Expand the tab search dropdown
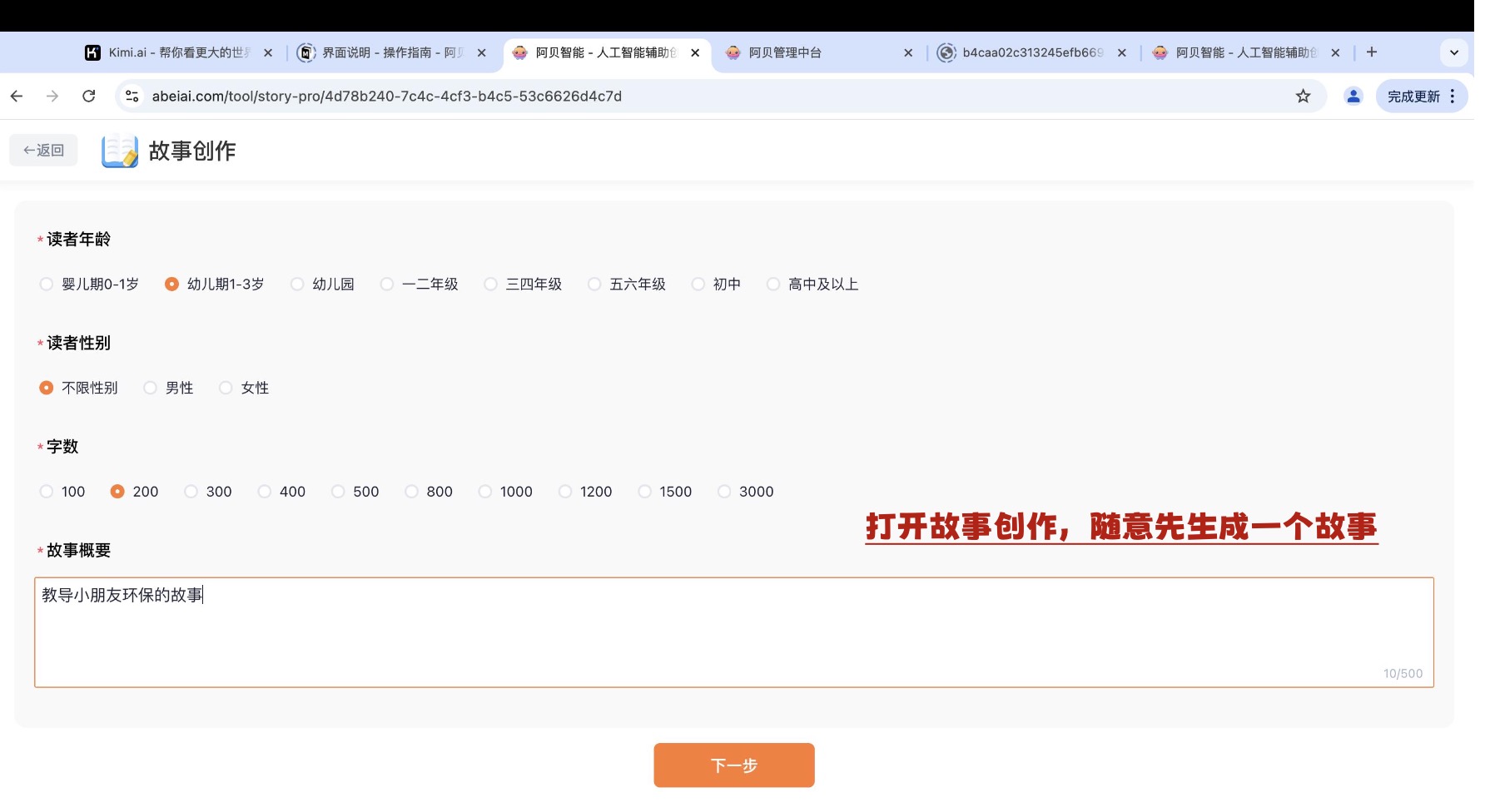 (x=1454, y=52)
